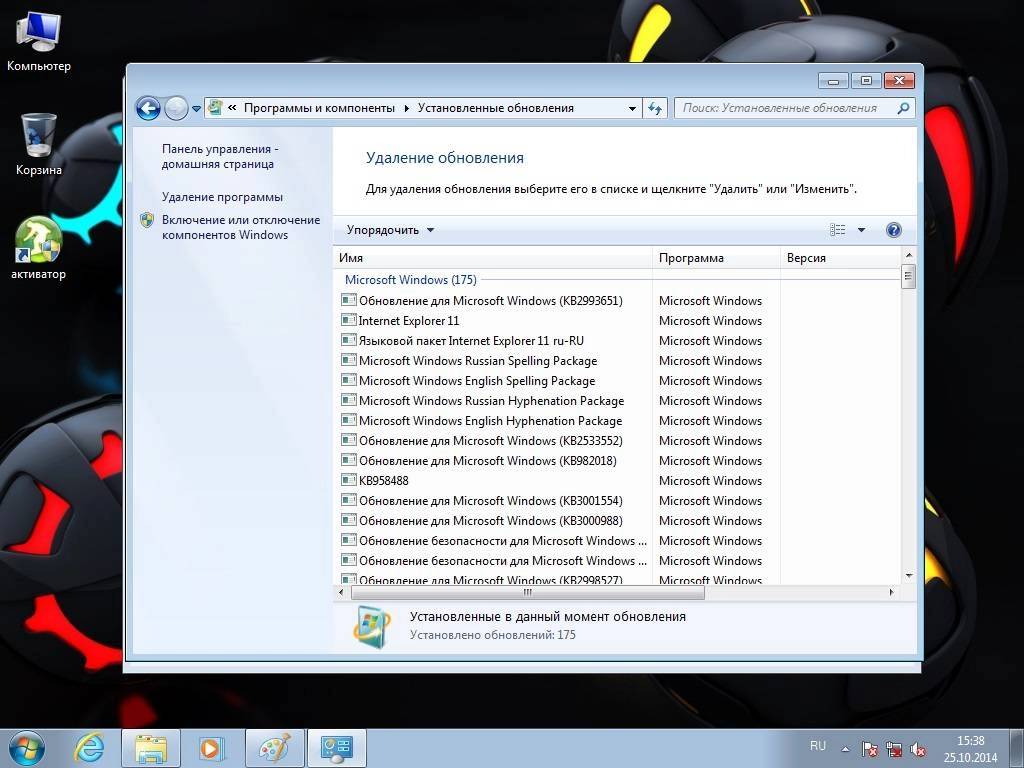The width and height of the screenshot is (1024, 768).
Task: Sort by the Программа column header
Action: 716,258
